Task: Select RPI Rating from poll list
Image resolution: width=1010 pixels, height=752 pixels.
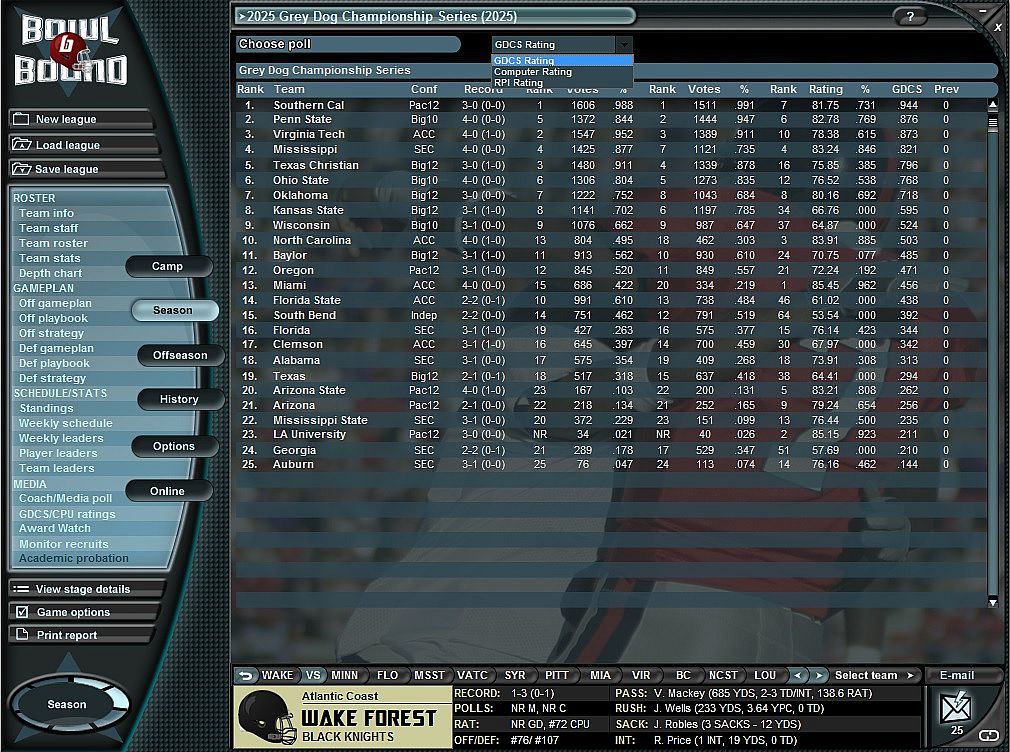Action: point(562,82)
